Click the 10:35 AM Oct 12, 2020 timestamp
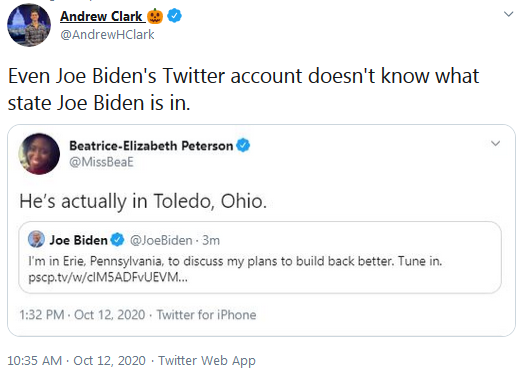This screenshot has height=380, width=524. tap(77, 361)
